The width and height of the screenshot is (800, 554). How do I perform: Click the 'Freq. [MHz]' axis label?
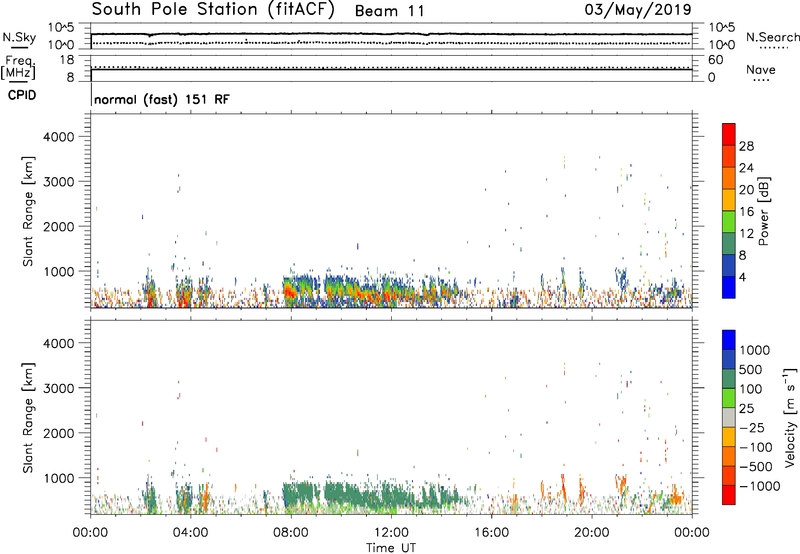(x=19, y=67)
